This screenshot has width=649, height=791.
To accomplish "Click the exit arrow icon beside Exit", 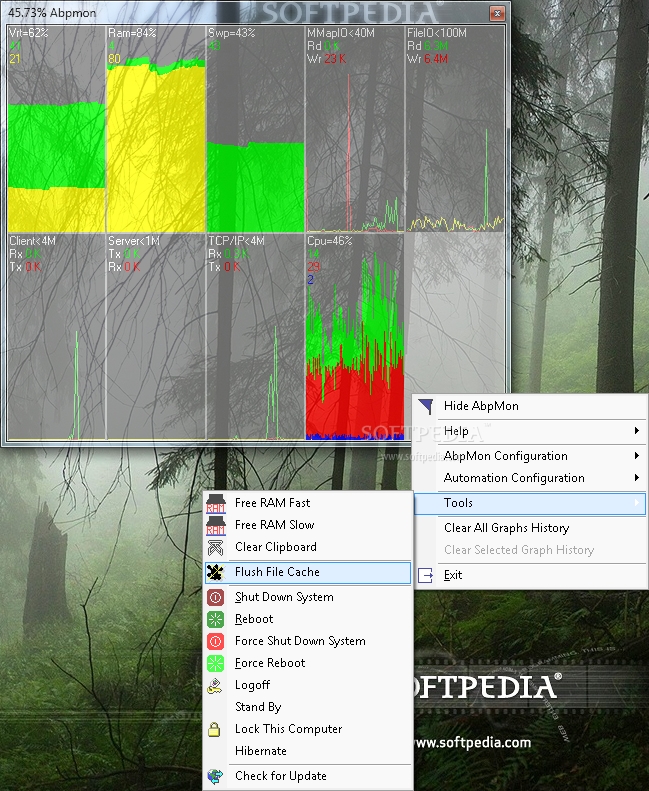I will [426, 576].
